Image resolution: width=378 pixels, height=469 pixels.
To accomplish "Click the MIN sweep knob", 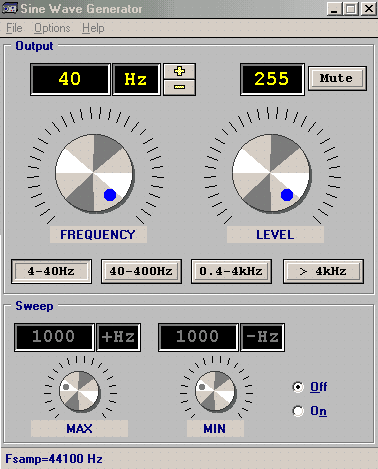I will tap(215, 391).
